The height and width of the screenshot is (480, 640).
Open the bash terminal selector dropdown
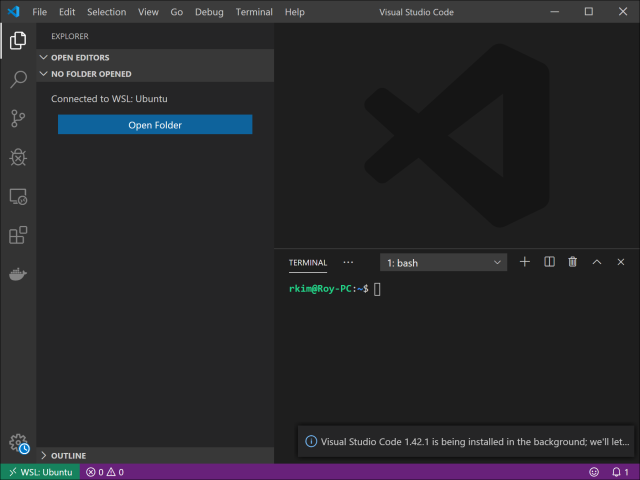[x=444, y=262]
